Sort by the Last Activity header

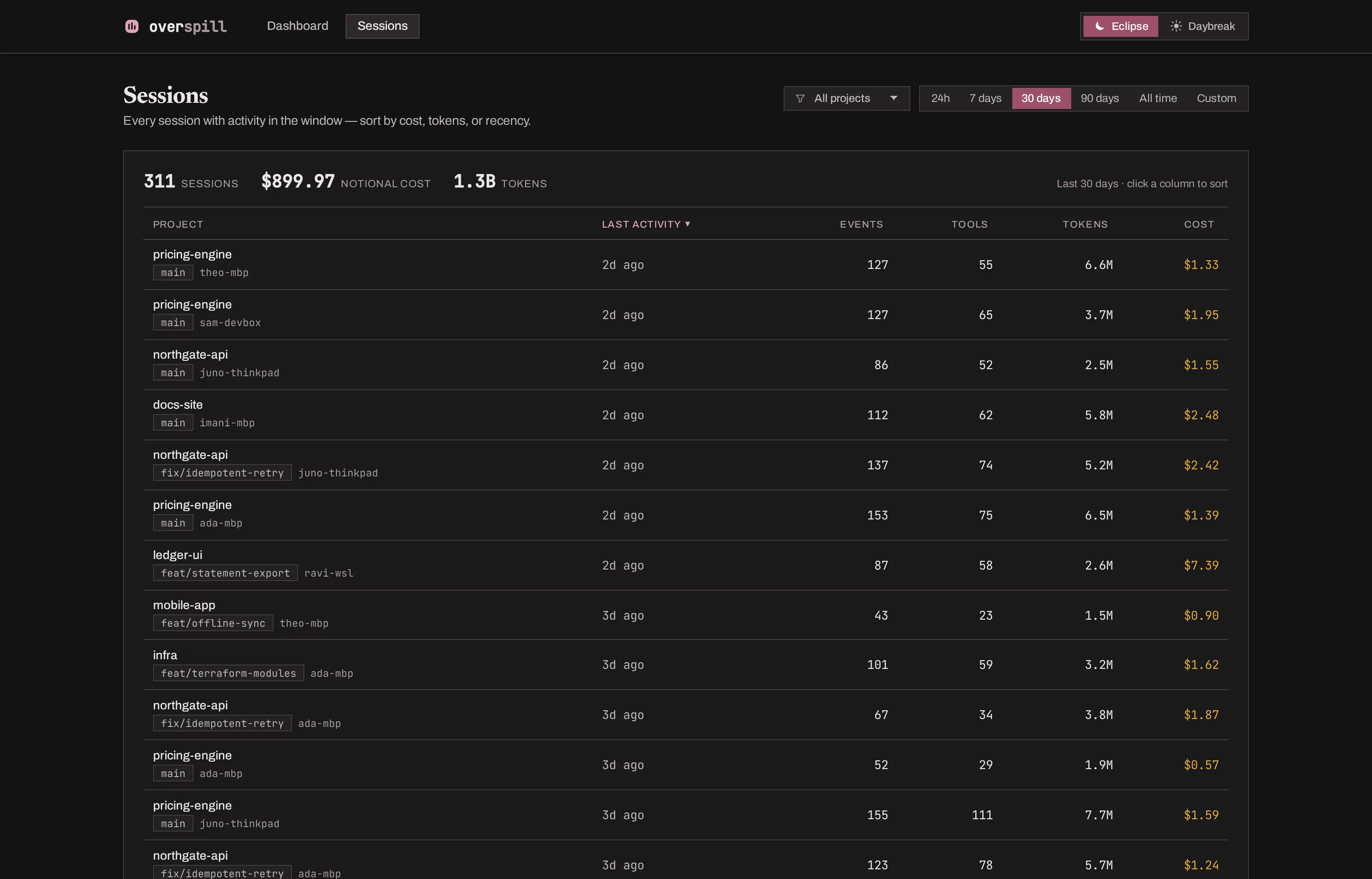click(x=646, y=224)
